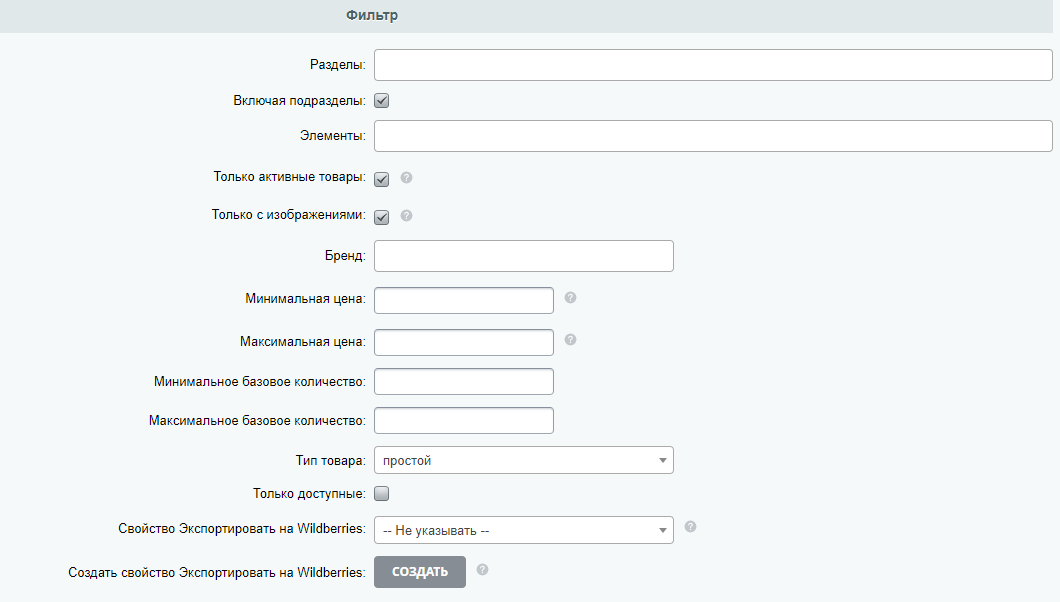Click the Минимальная цена: label
Image resolution: width=1060 pixels, height=602 pixels.
click(x=306, y=299)
